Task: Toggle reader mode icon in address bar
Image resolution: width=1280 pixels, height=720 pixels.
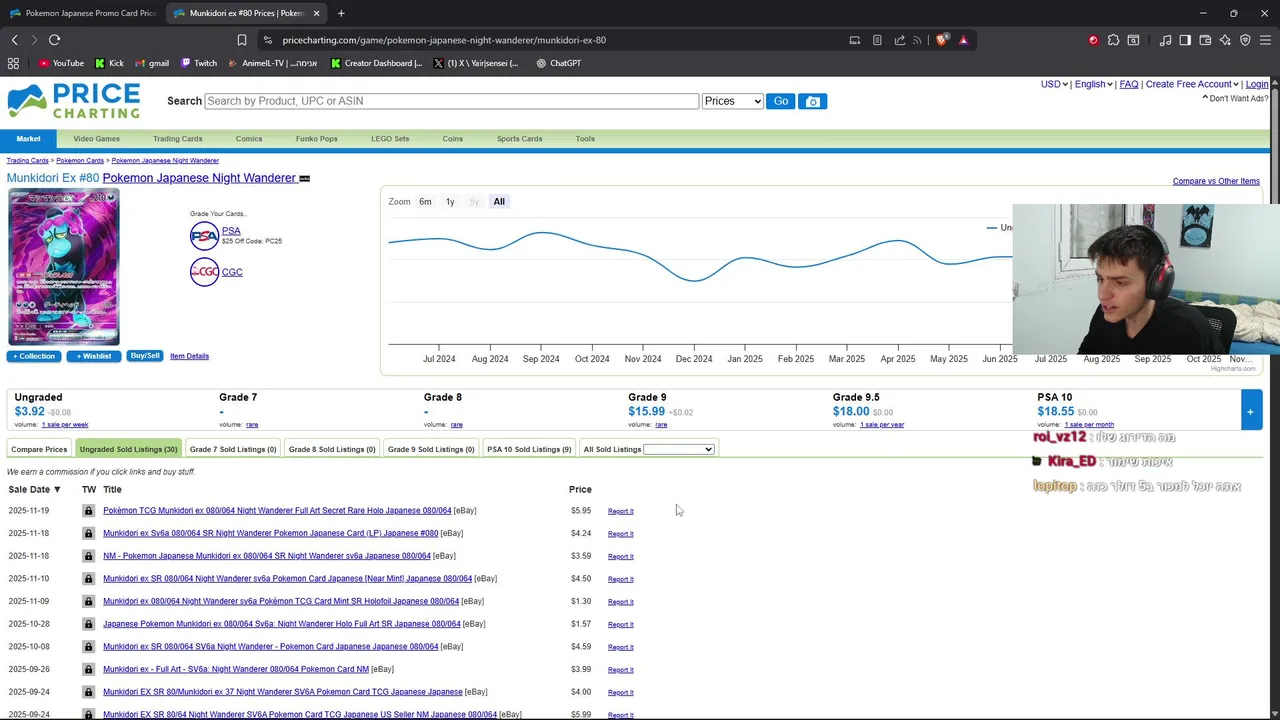Action: click(x=877, y=40)
